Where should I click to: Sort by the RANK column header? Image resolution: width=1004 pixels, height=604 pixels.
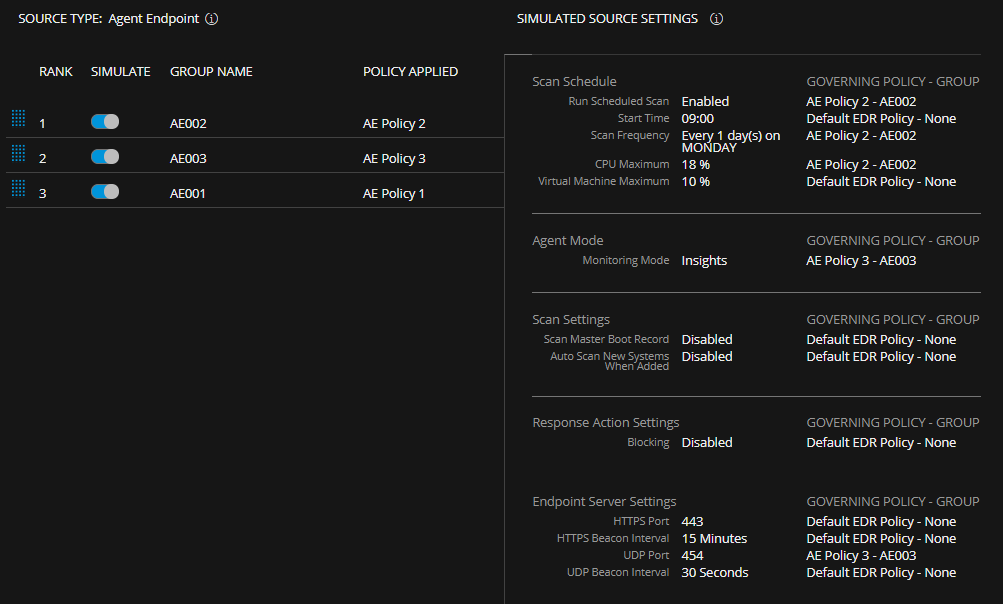[x=55, y=71]
